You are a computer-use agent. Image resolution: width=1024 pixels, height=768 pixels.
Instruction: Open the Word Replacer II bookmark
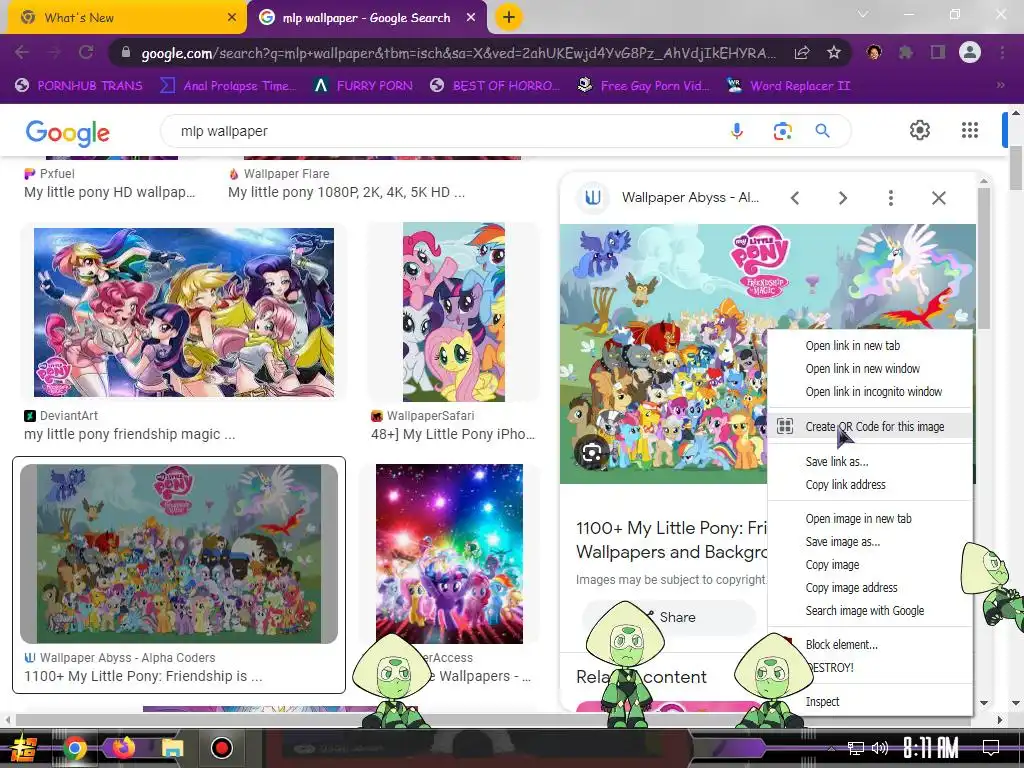pos(789,85)
